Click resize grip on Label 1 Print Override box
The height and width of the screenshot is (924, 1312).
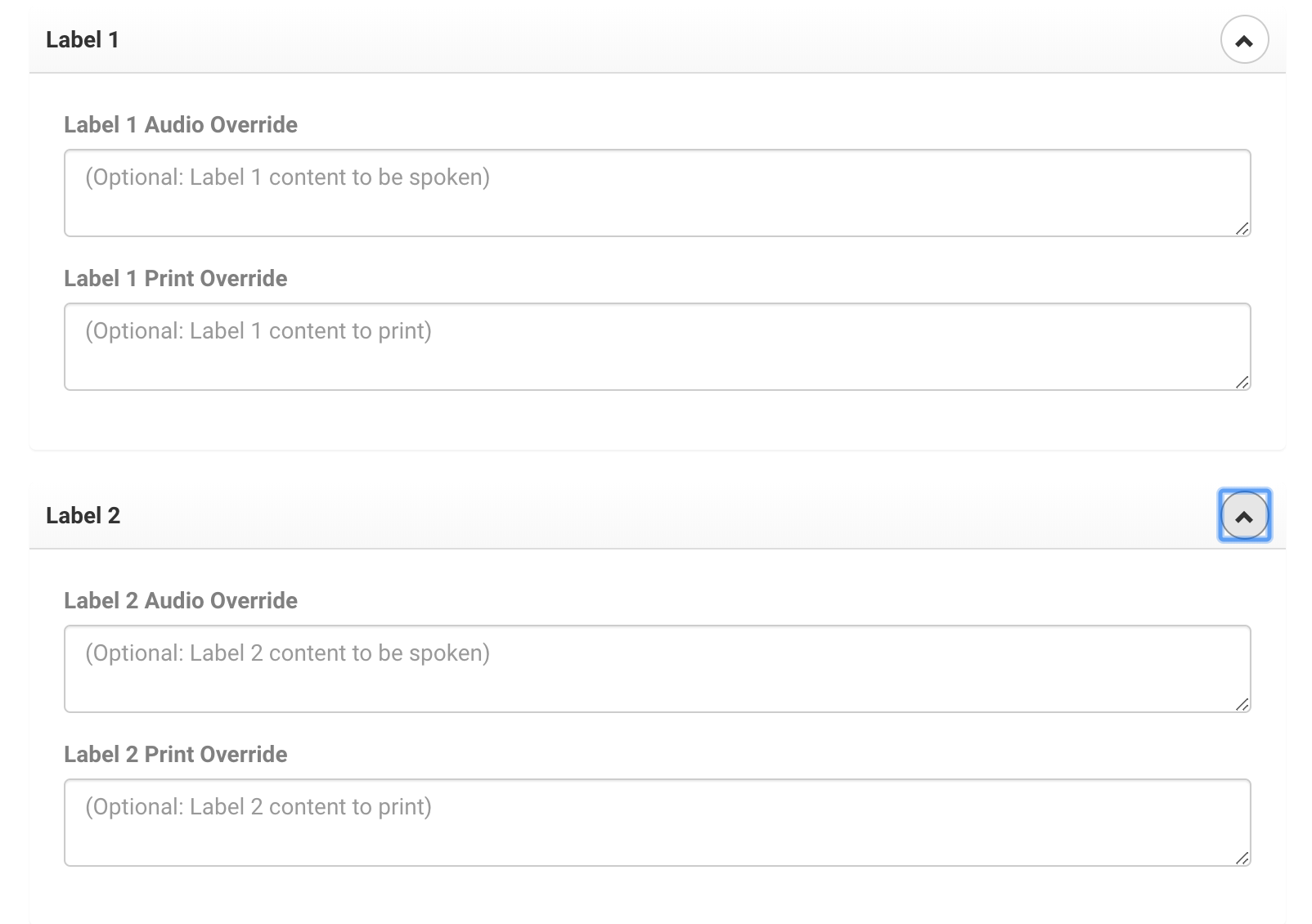(1242, 383)
